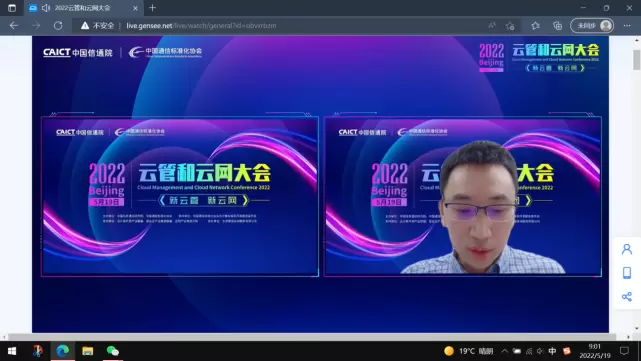The image size is (641, 361).
Task: Add page to favorites star icon
Action: tap(510, 26)
